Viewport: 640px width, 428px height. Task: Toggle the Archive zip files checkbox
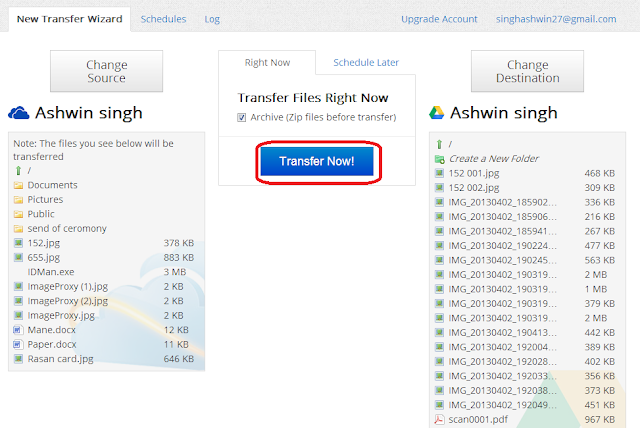coord(242,118)
